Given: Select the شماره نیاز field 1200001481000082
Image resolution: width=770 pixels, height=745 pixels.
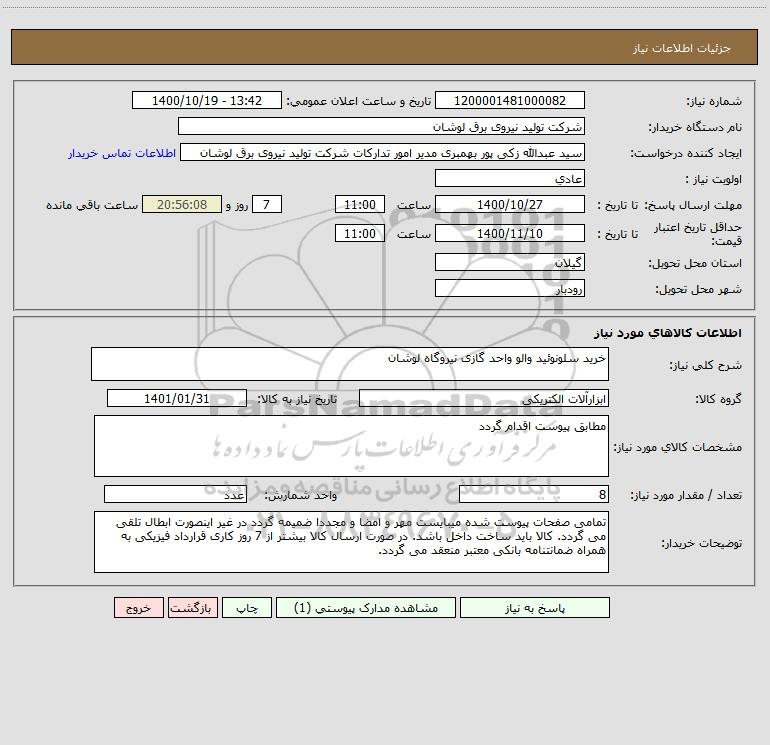Looking at the screenshot, I should 510,100.
